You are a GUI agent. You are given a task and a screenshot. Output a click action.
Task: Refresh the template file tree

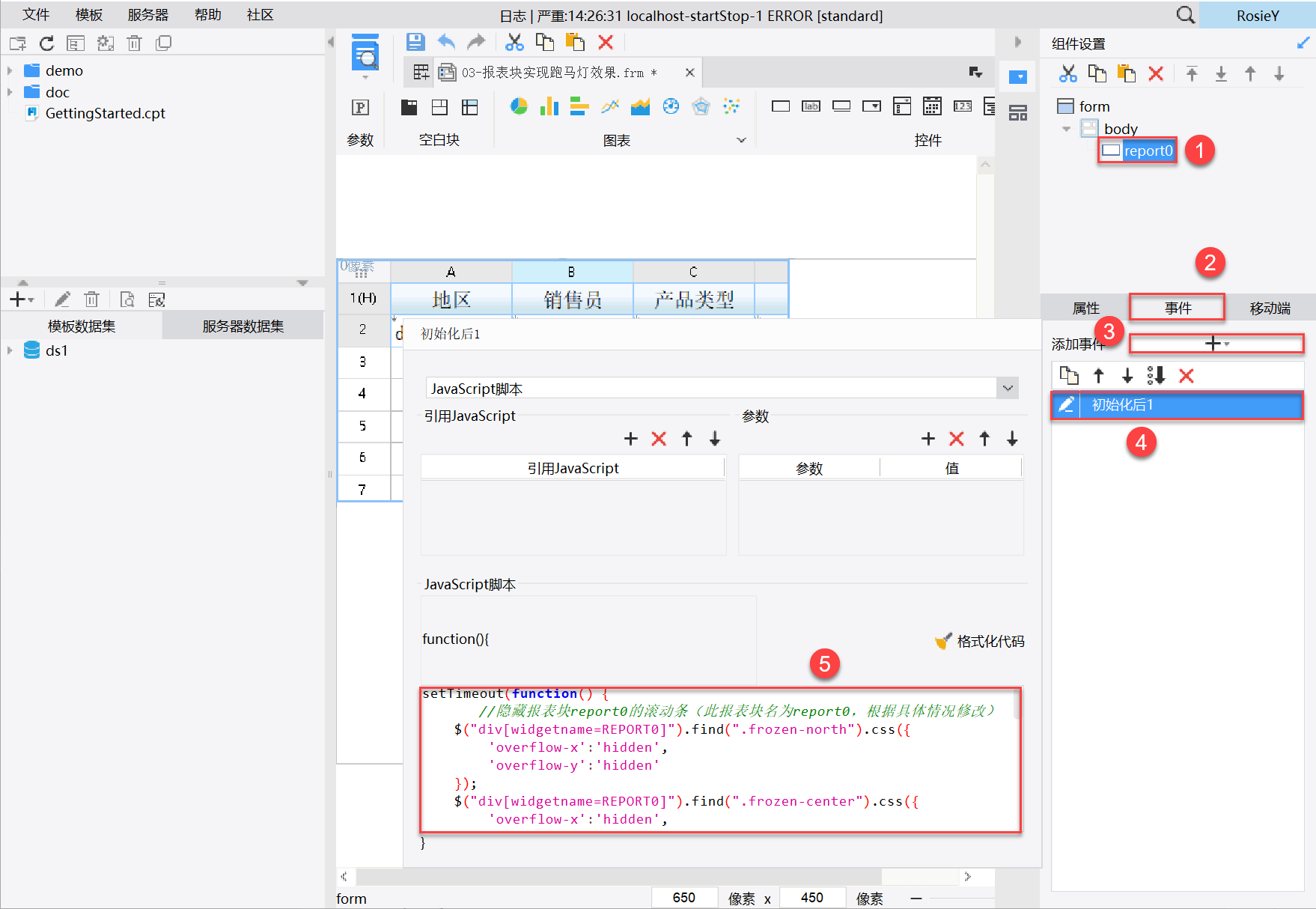tap(46, 43)
